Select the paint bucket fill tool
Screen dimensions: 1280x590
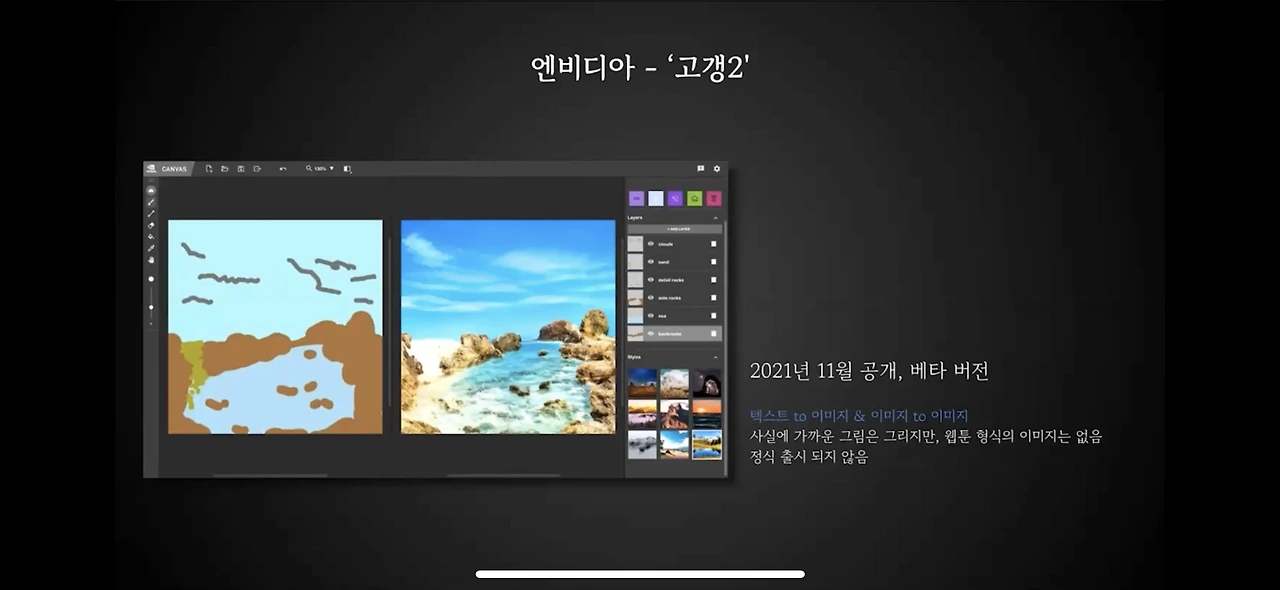[x=151, y=236]
